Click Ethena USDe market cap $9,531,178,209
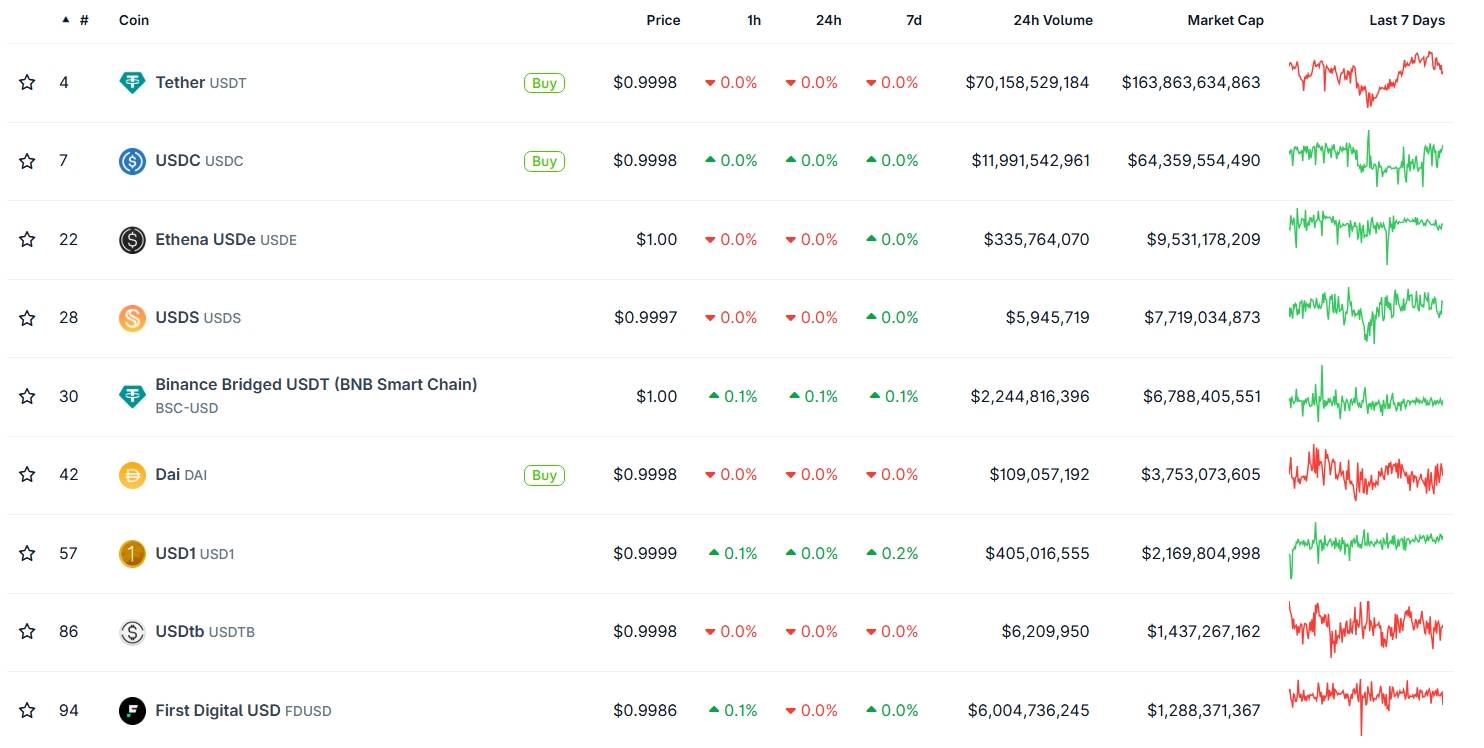 (x=1204, y=240)
